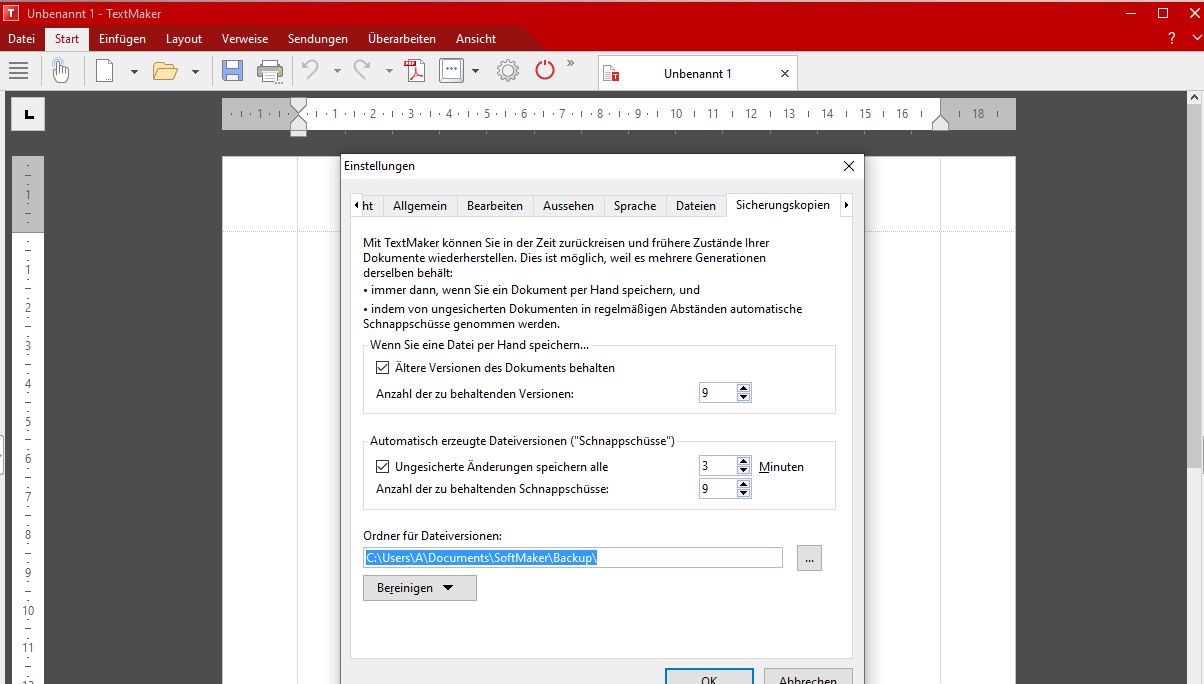Open the hamburger menu in the toolbar
This screenshot has width=1204, height=684.
click(x=18, y=71)
